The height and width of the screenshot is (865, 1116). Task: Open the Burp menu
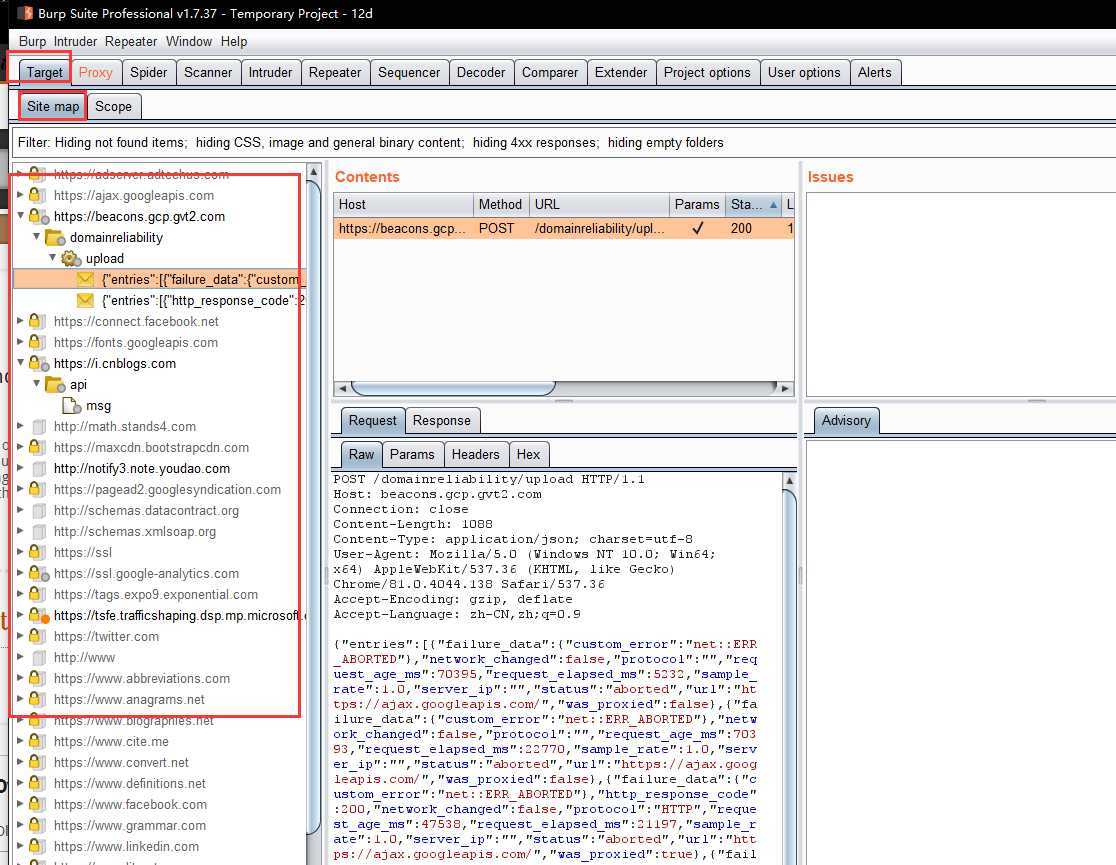(x=32, y=41)
